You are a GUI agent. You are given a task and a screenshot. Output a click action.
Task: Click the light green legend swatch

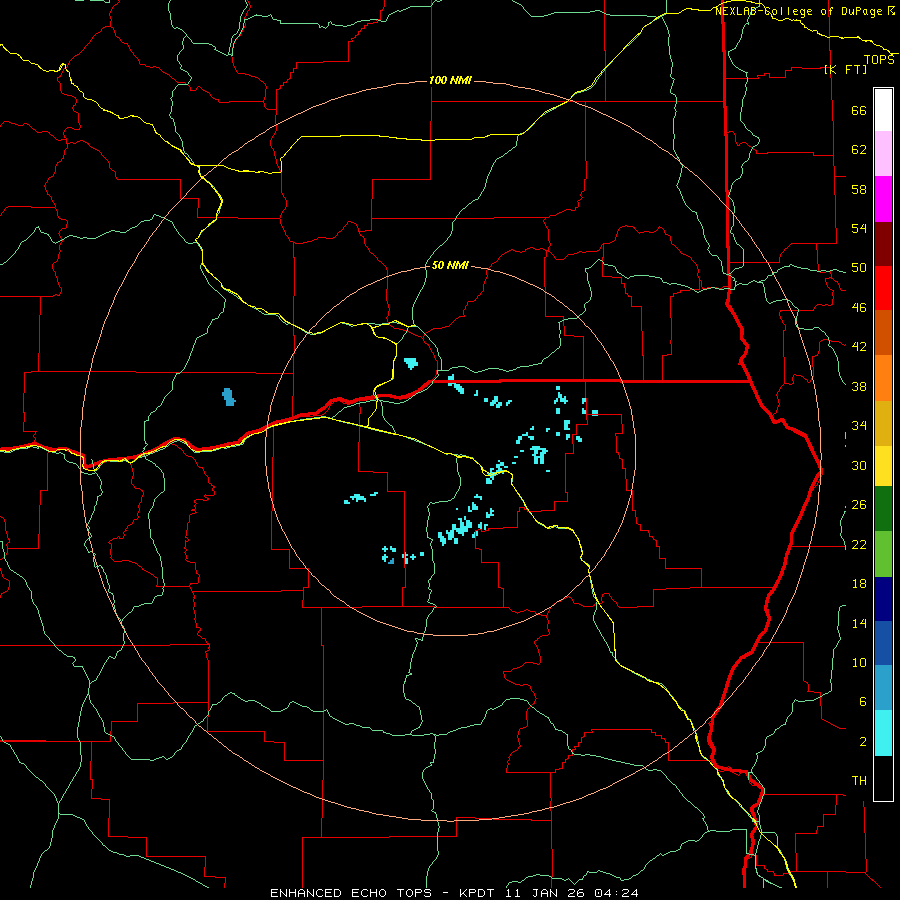coord(883,554)
